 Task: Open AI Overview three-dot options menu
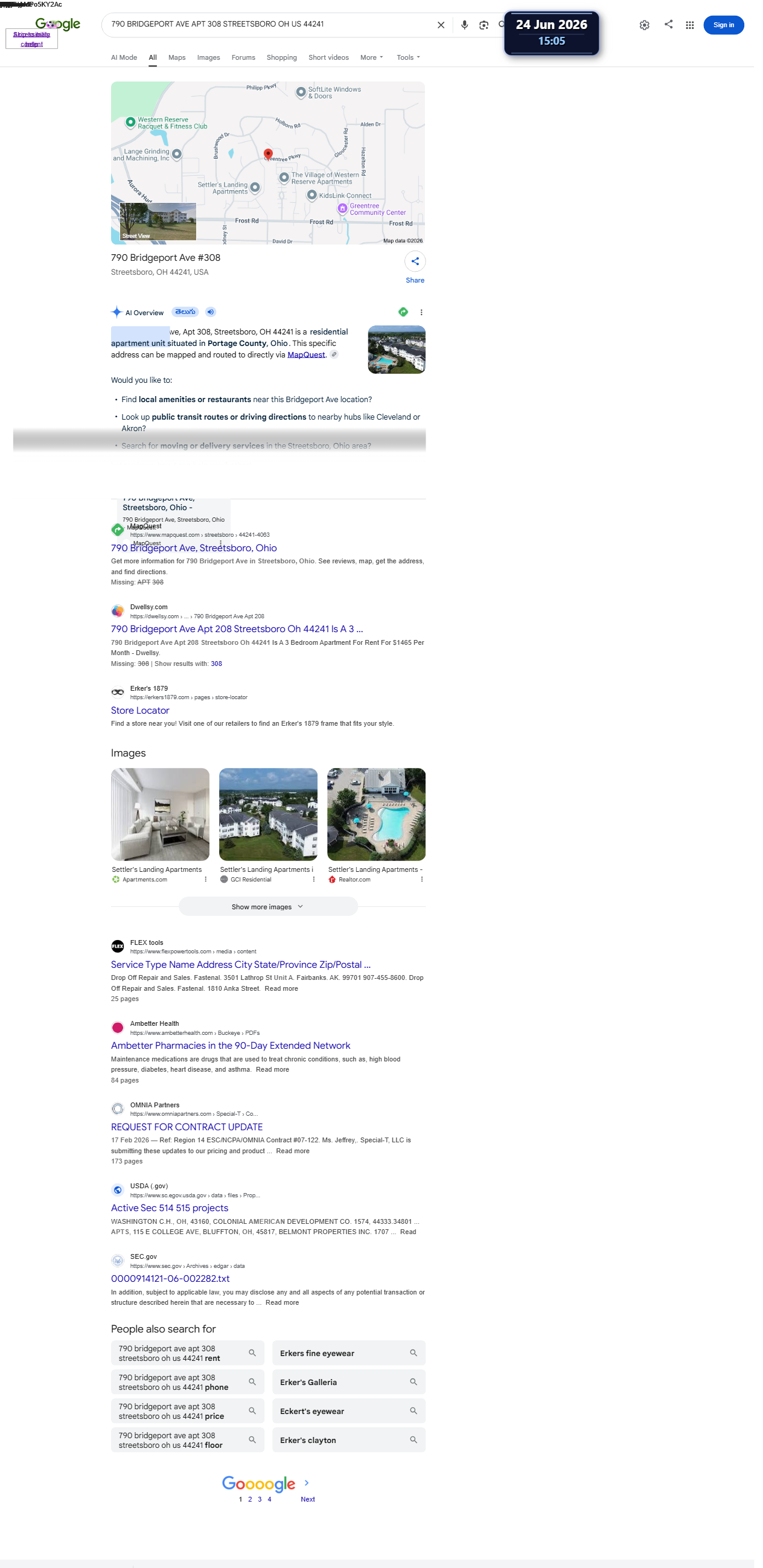[426, 316]
